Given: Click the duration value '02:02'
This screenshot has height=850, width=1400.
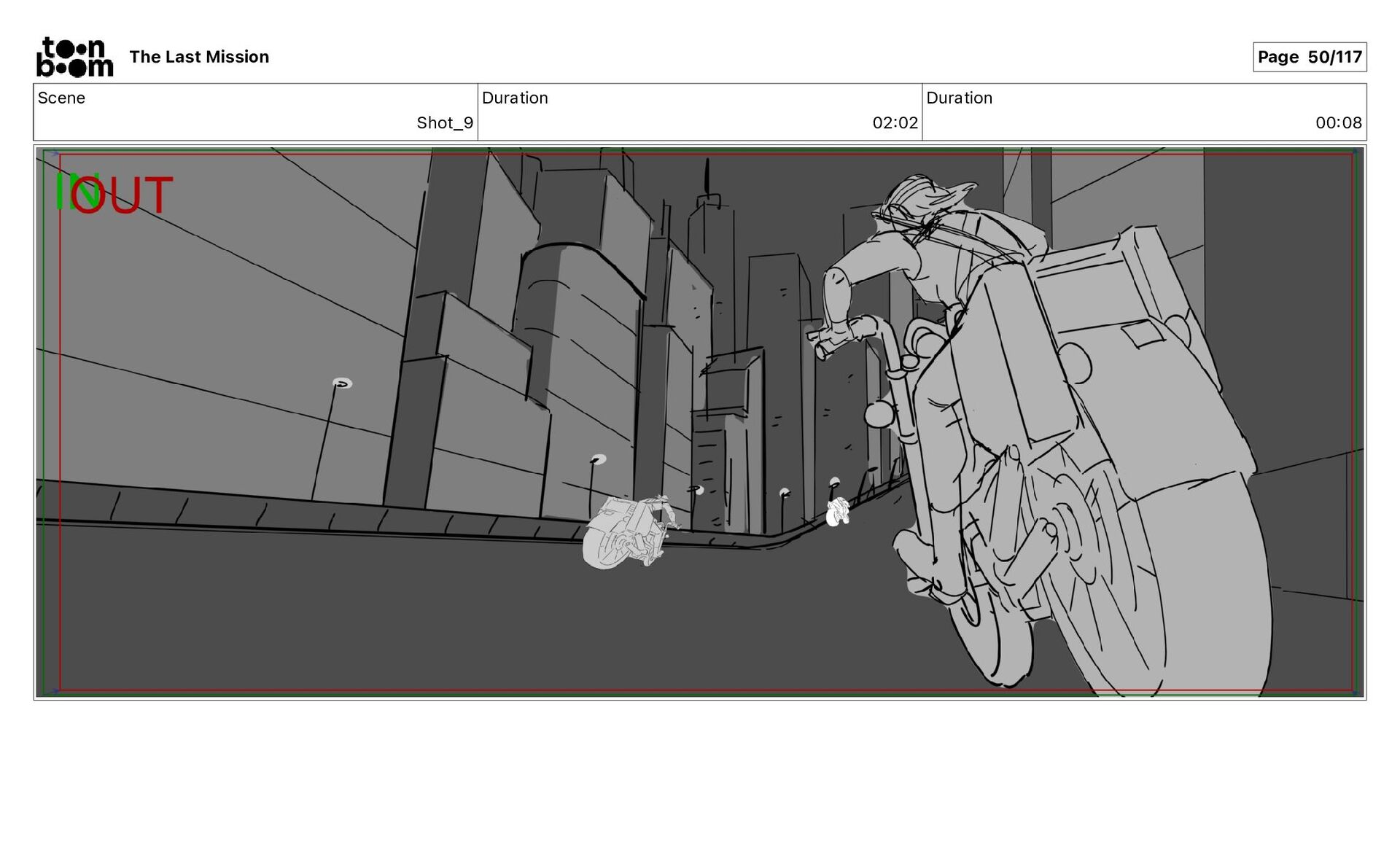Looking at the screenshot, I should tap(895, 122).
